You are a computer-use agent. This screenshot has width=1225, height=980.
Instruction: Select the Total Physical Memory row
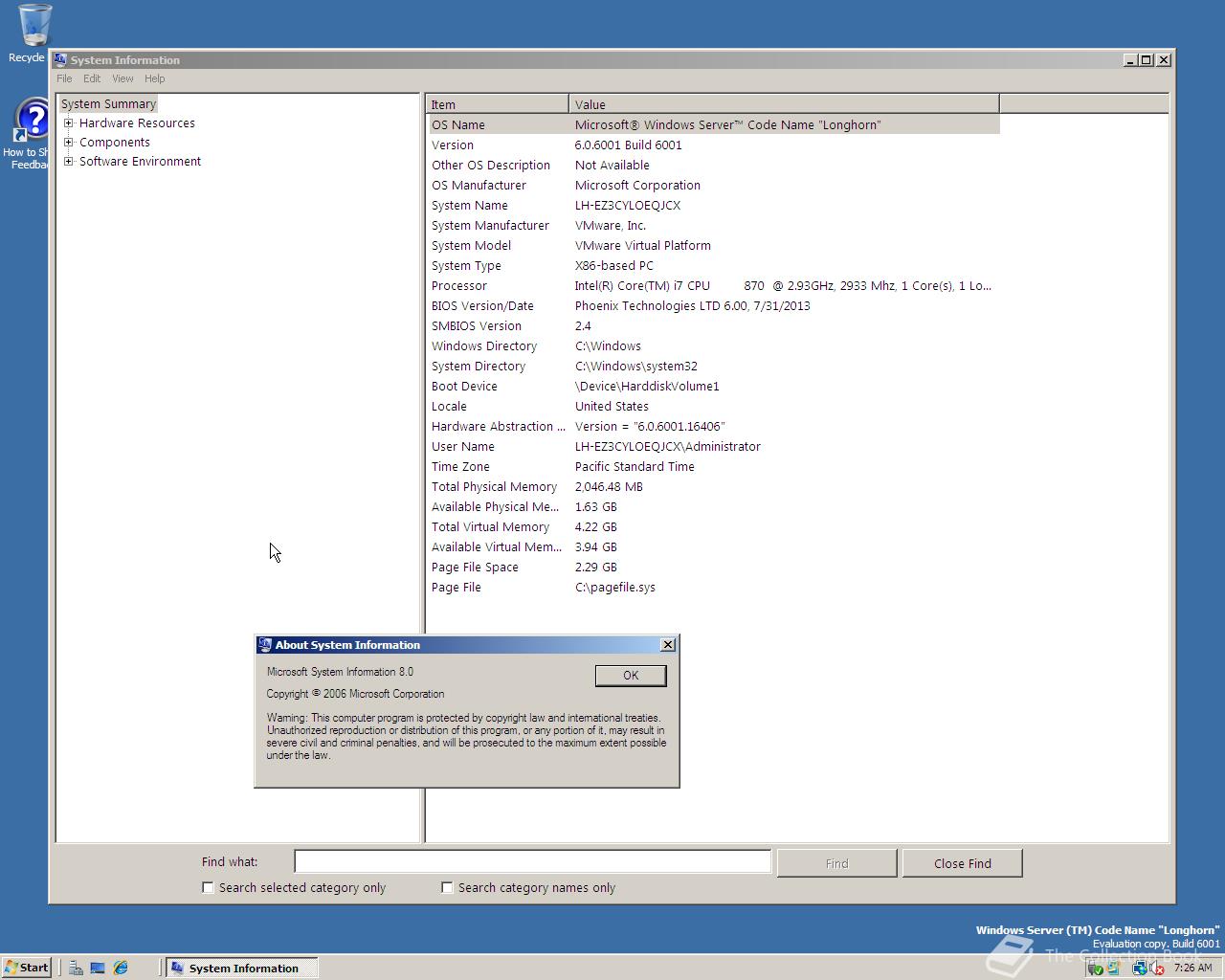pyautogui.click(x=713, y=486)
